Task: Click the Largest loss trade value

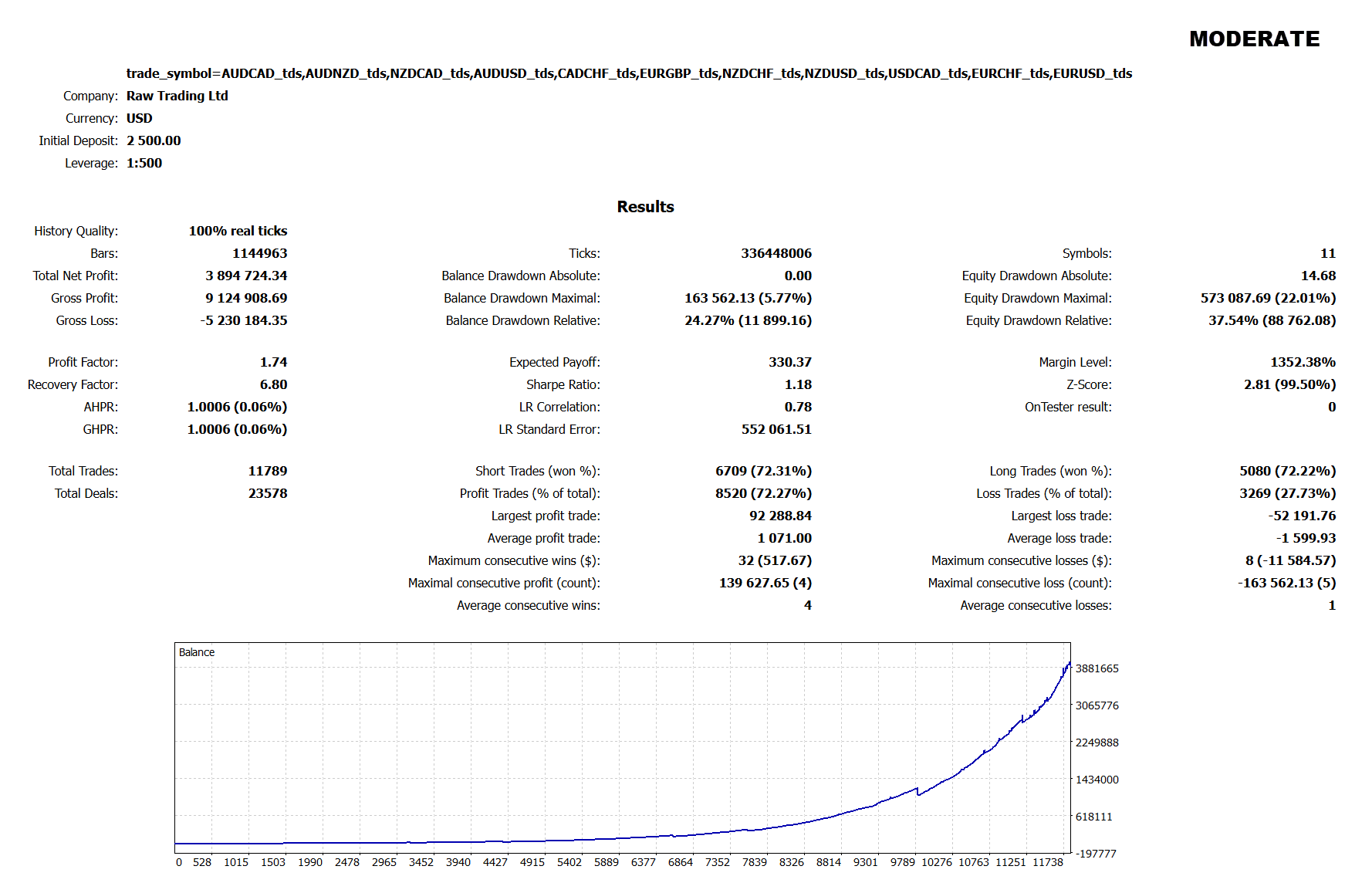Action: [x=1302, y=516]
